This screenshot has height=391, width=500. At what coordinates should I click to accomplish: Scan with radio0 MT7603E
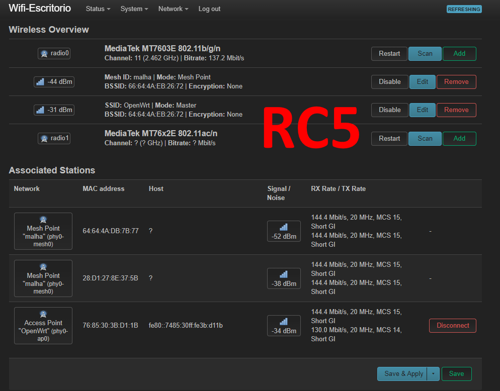[x=425, y=54]
